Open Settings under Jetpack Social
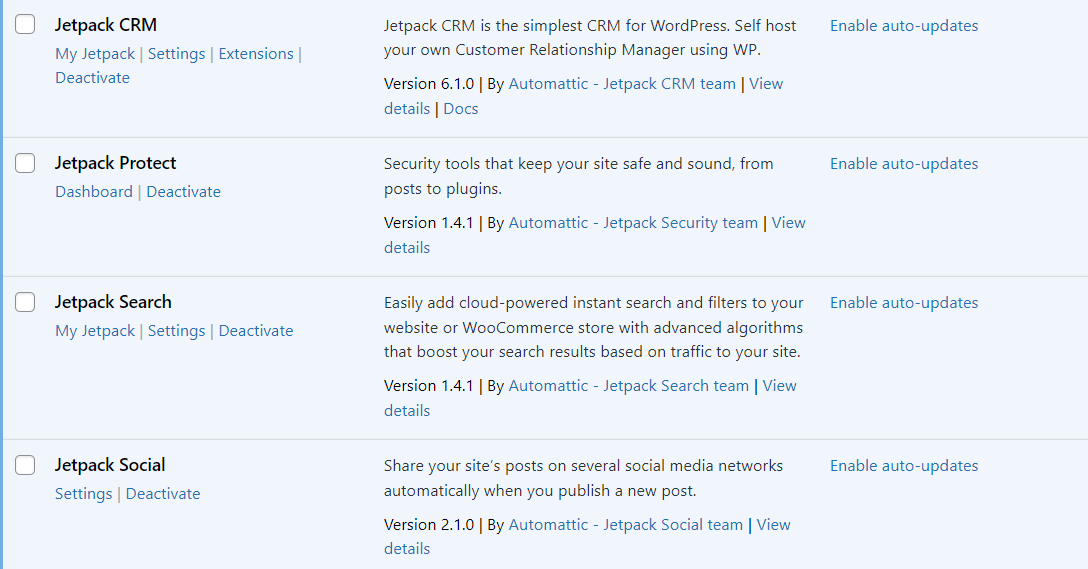 pos(83,494)
